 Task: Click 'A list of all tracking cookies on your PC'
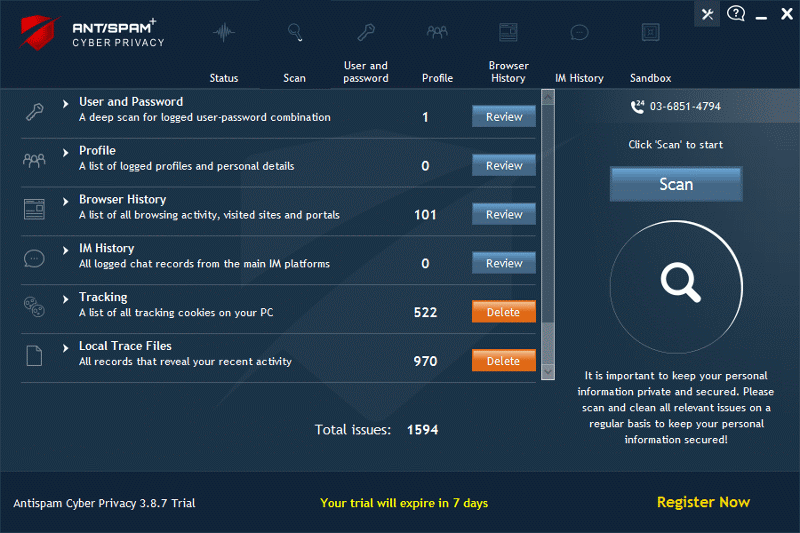click(176, 313)
